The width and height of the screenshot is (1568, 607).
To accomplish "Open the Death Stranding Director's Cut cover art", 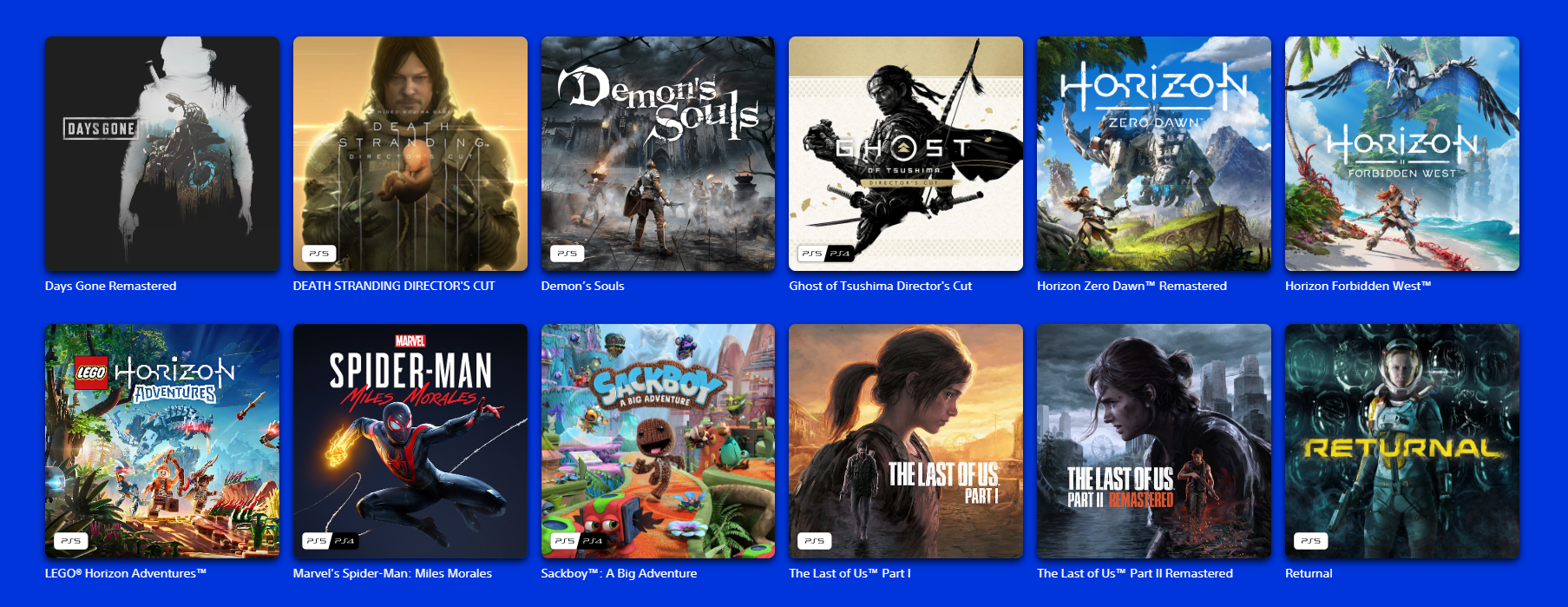I will [x=410, y=154].
